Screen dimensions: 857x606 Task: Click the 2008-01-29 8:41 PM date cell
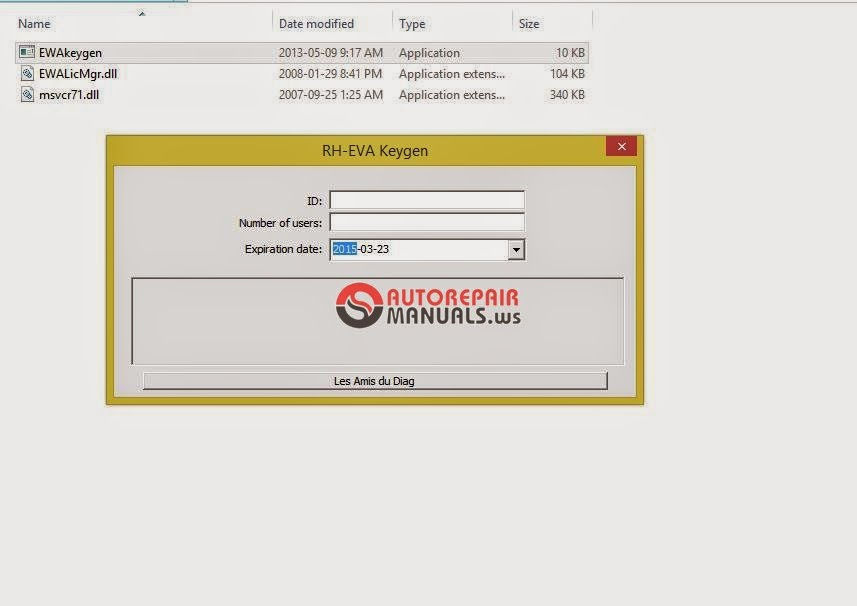tap(331, 74)
